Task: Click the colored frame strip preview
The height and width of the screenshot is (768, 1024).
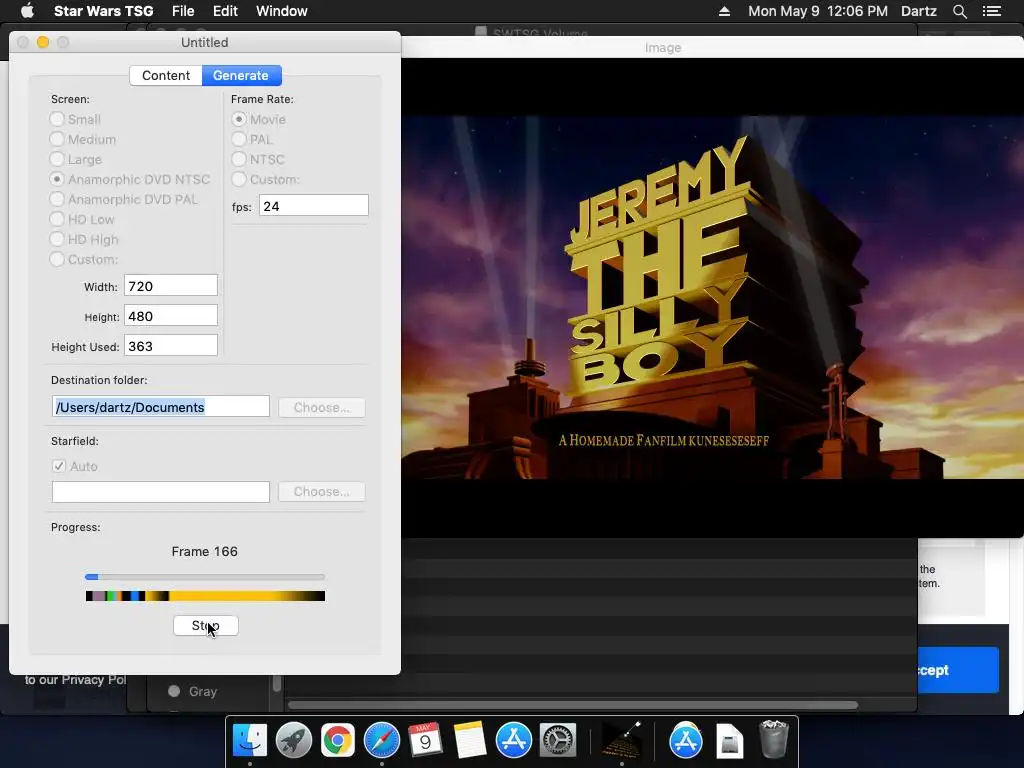Action: [x=205, y=596]
